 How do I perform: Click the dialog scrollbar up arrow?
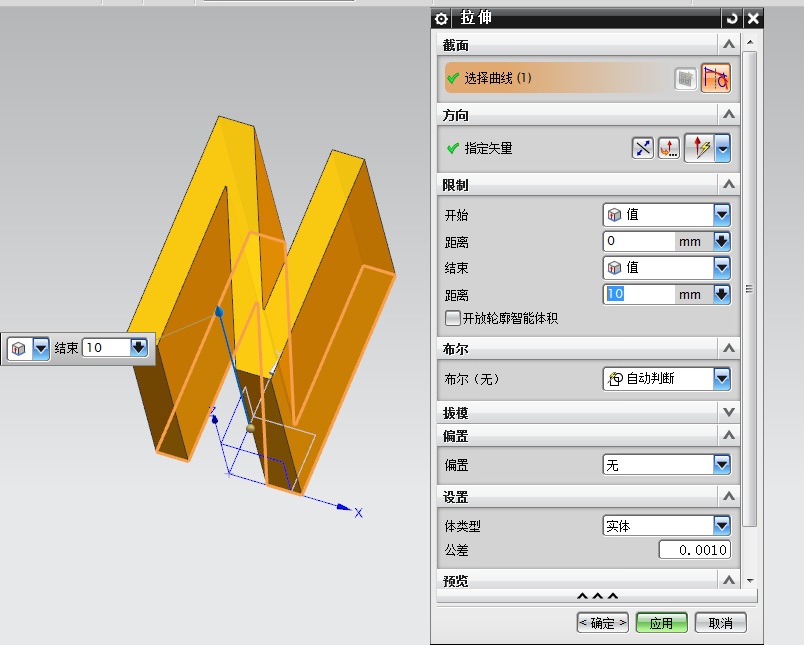750,43
